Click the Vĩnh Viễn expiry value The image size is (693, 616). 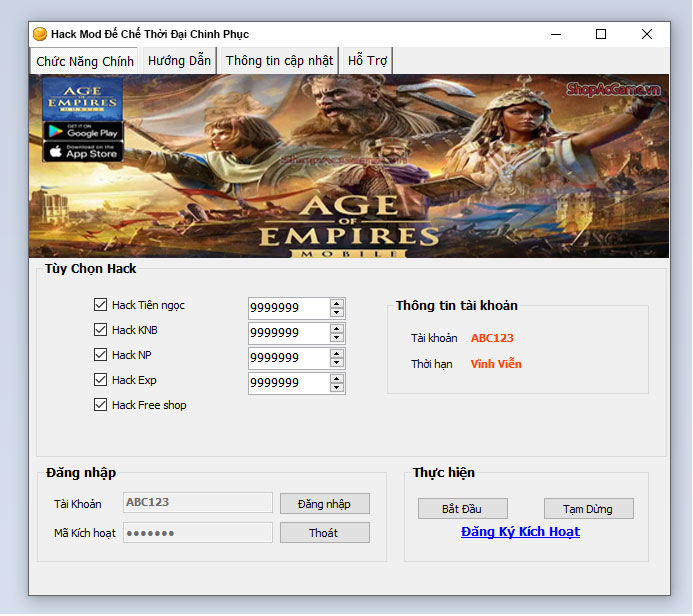496,364
